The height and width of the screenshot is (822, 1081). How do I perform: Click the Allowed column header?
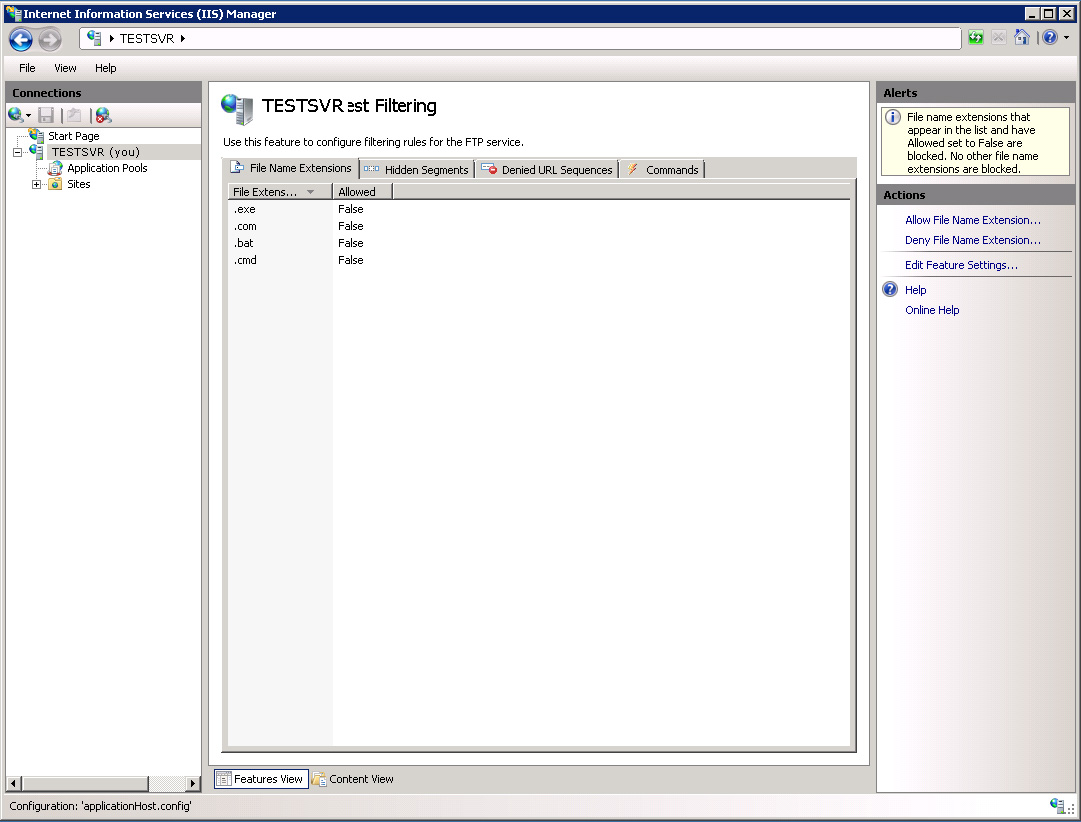pos(363,192)
